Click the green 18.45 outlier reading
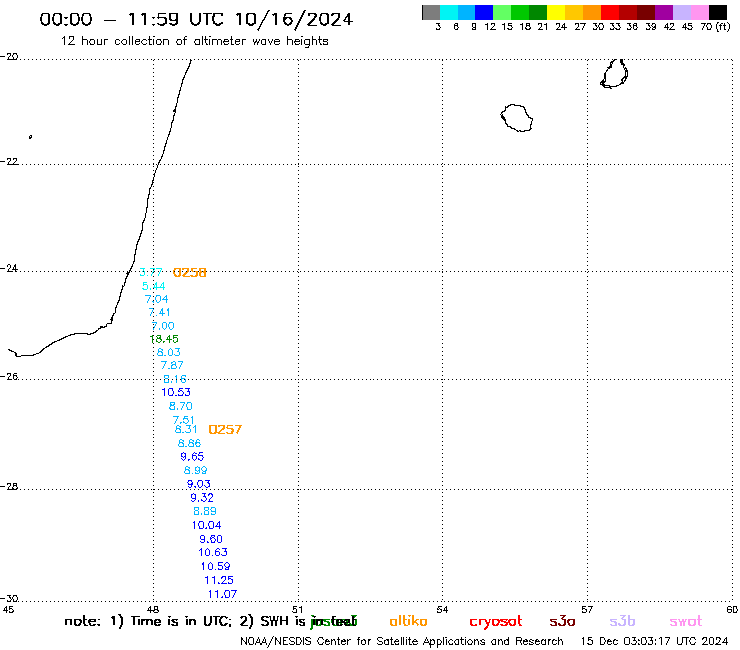This screenshot has width=740, height=650. tap(164, 339)
